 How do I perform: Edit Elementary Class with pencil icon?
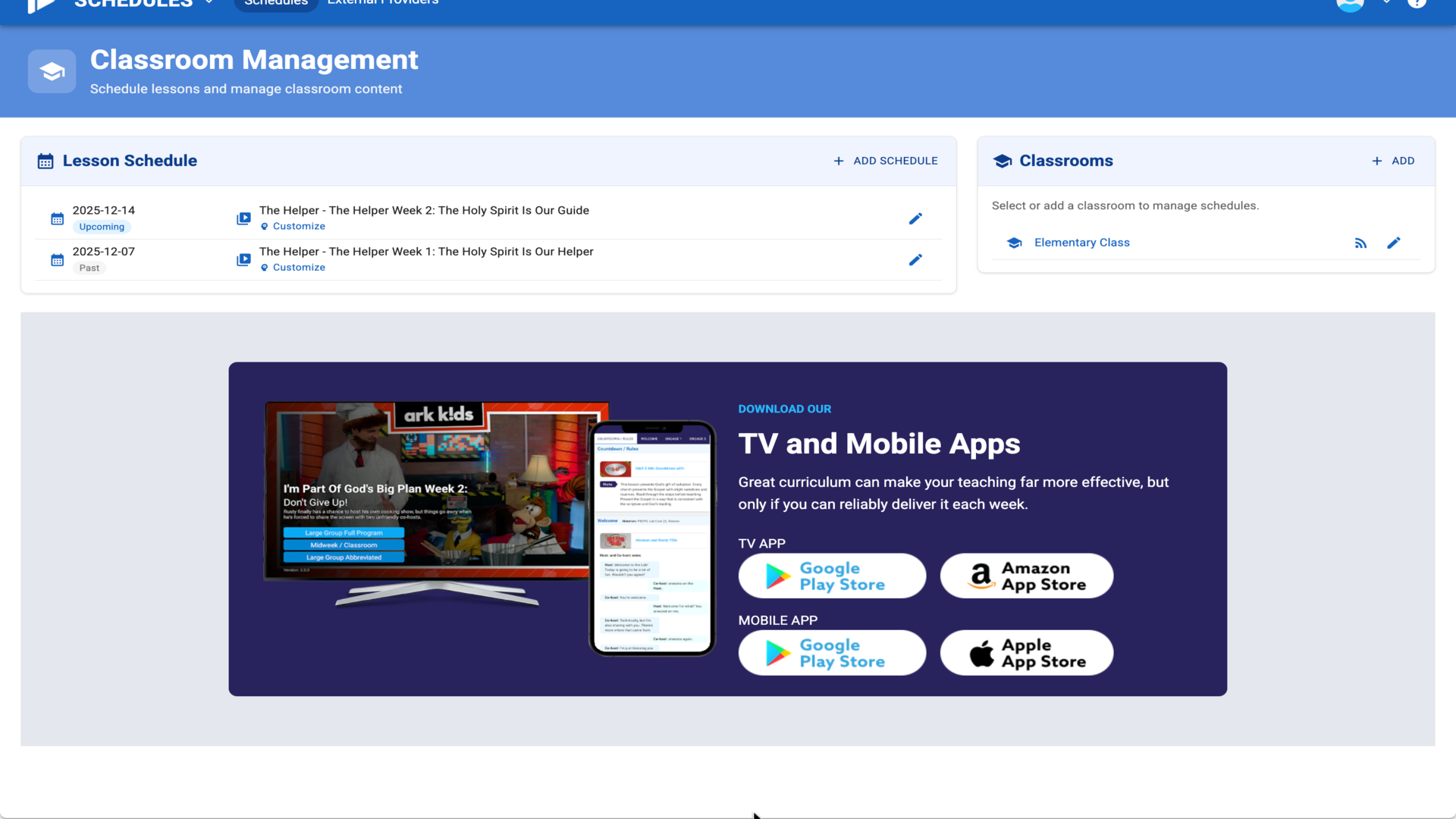click(x=1393, y=243)
